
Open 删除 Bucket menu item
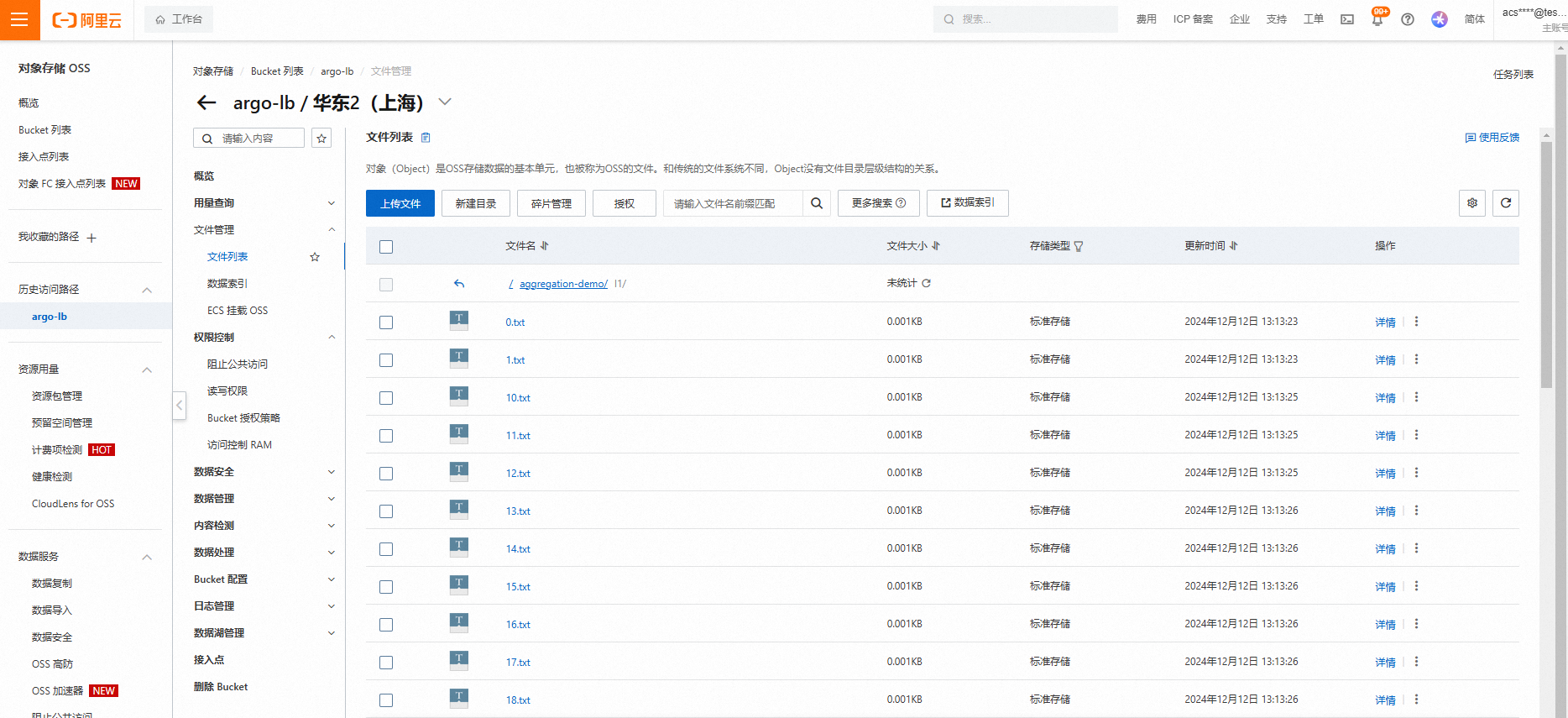(x=221, y=687)
